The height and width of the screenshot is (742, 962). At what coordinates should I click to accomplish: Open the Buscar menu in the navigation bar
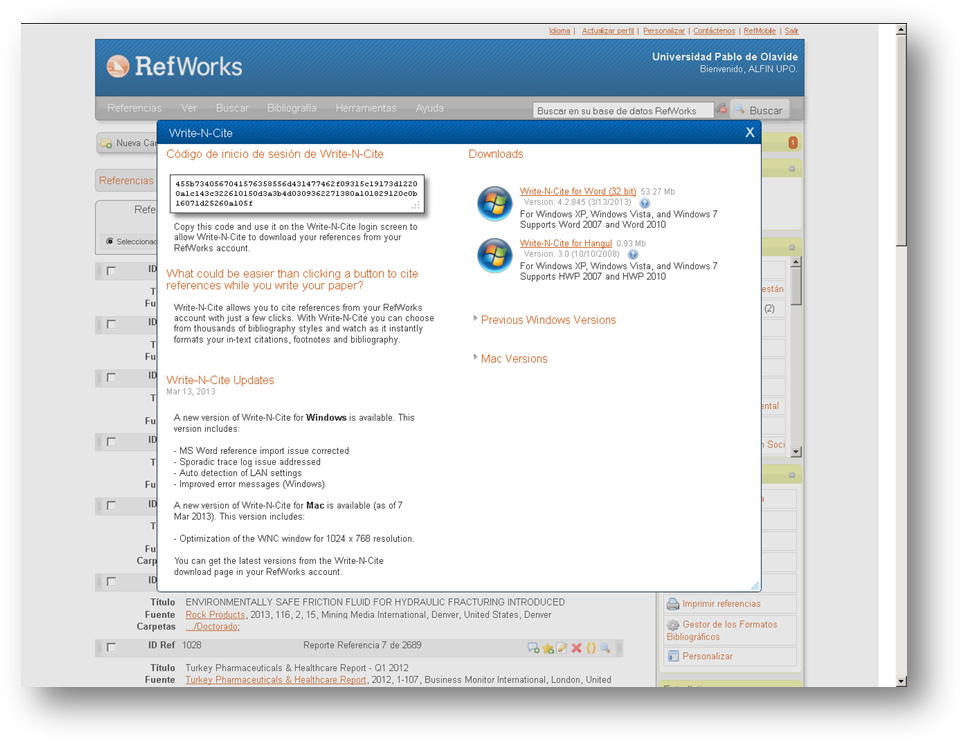click(232, 108)
